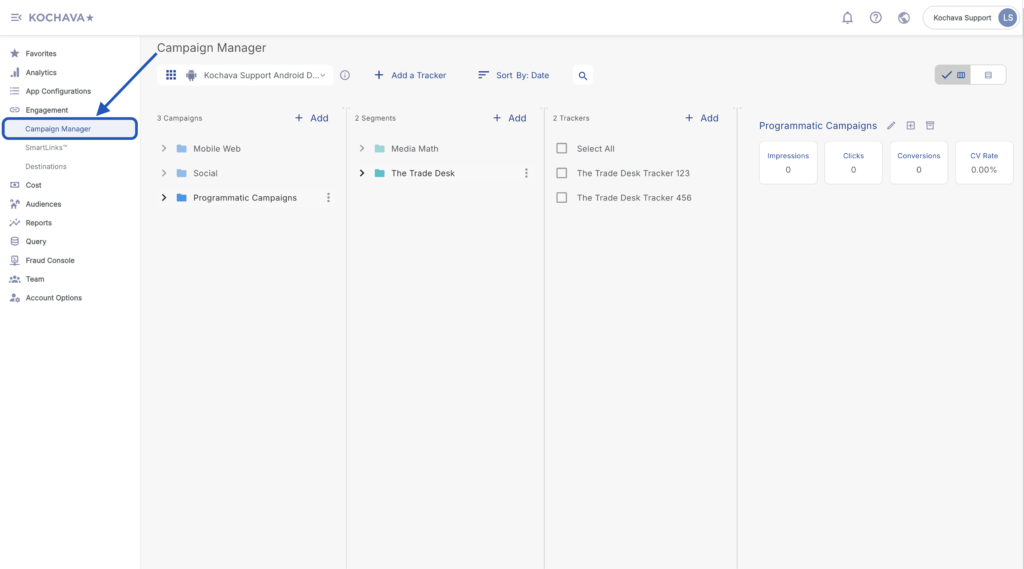
Task: Collapse the sidebar using the hamburger icon
Action: tap(16, 18)
